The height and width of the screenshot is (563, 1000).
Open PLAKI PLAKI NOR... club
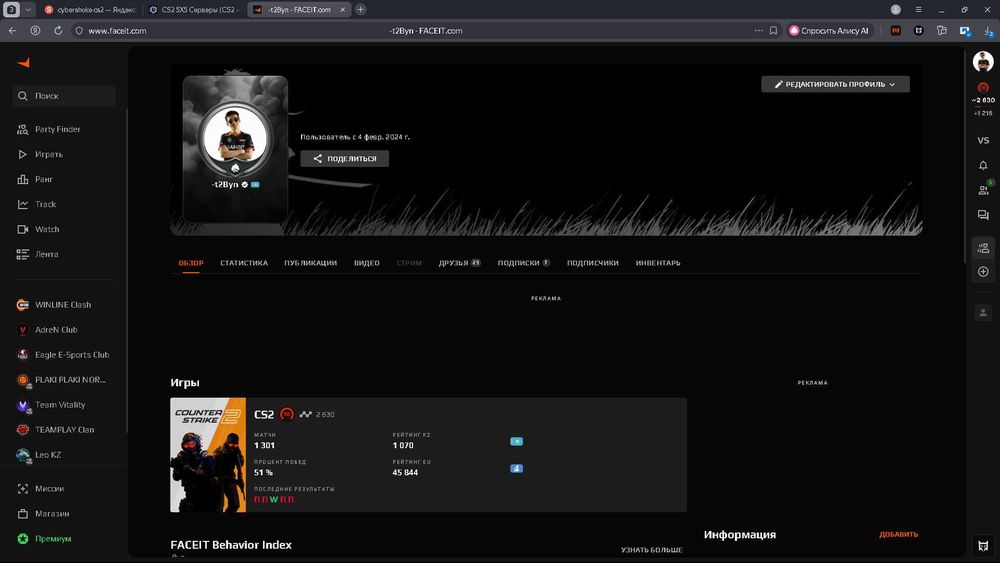click(x=61, y=380)
